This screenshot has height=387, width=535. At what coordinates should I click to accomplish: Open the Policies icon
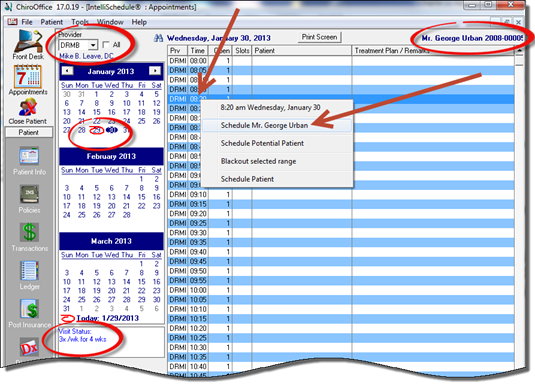point(29,194)
